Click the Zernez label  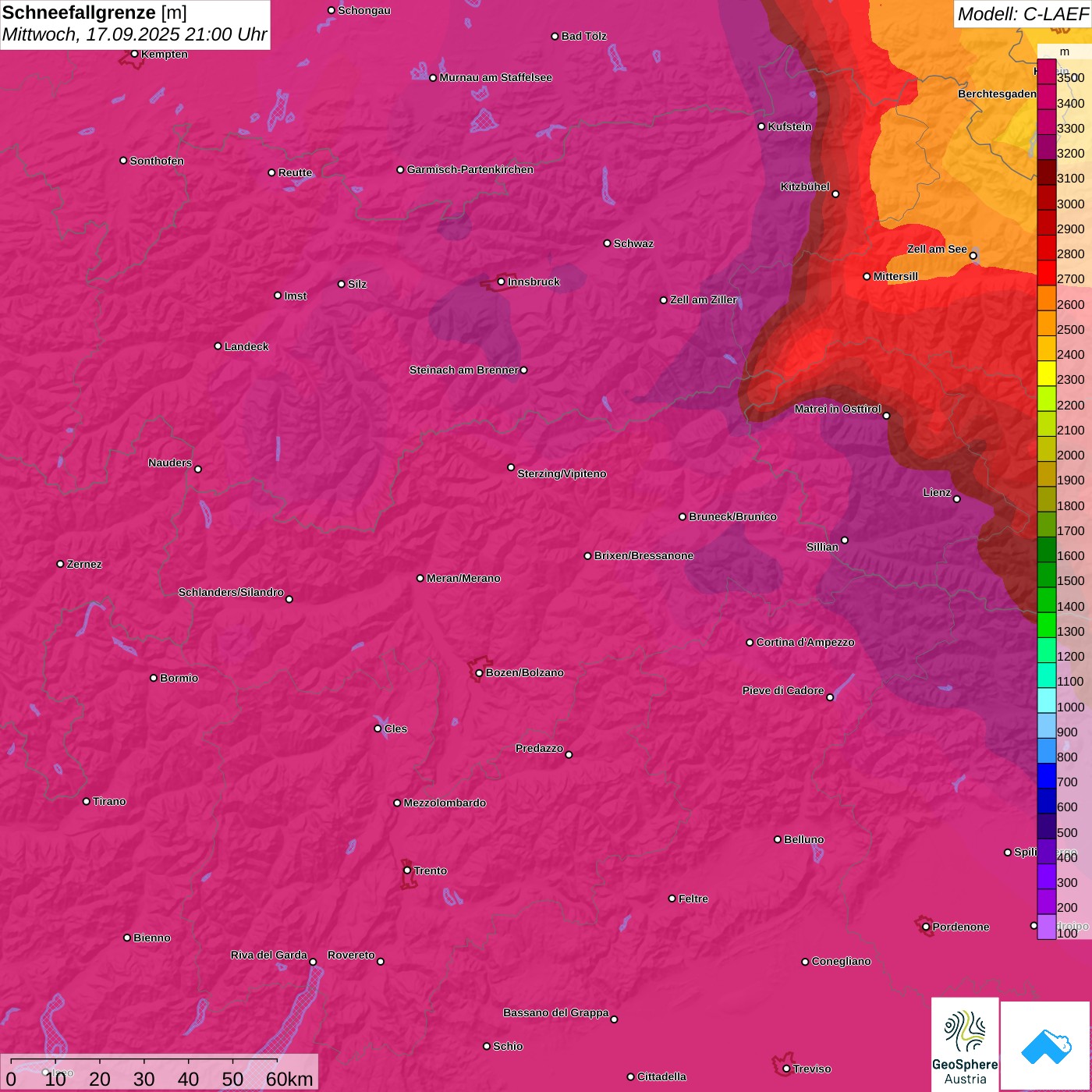point(84,565)
